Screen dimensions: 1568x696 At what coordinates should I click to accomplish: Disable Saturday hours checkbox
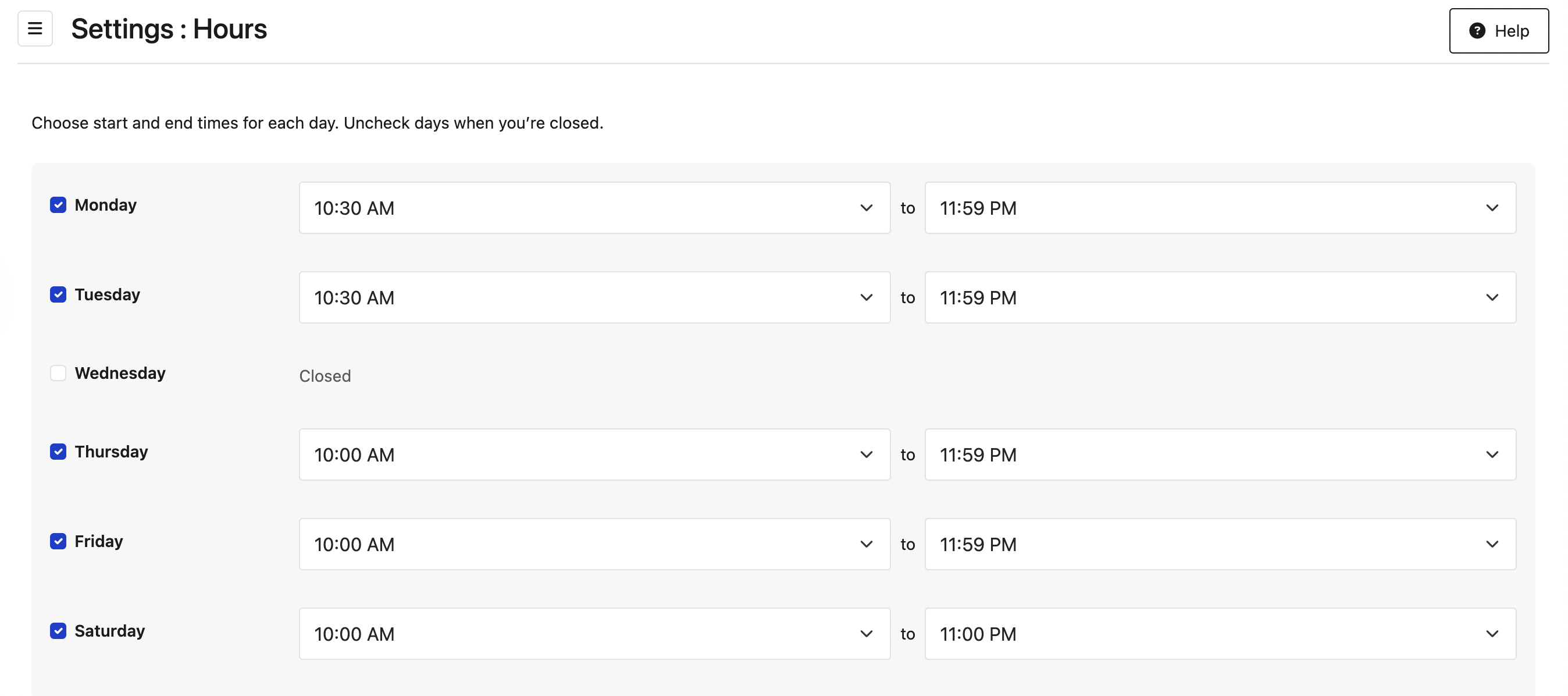pyautogui.click(x=58, y=631)
